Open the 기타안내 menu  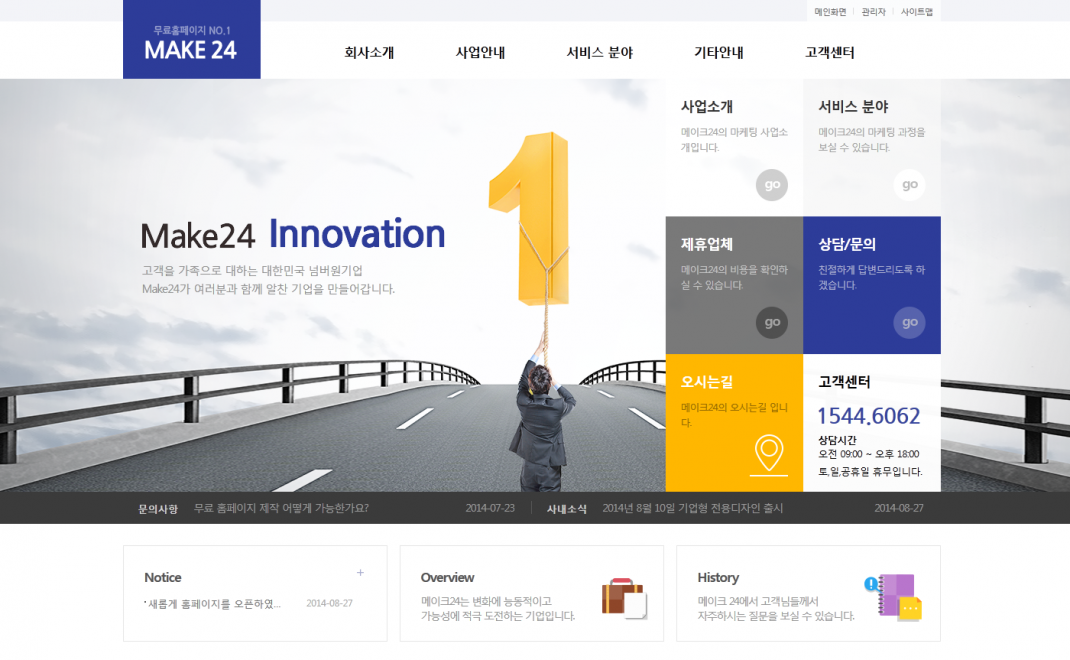coord(718,53)
